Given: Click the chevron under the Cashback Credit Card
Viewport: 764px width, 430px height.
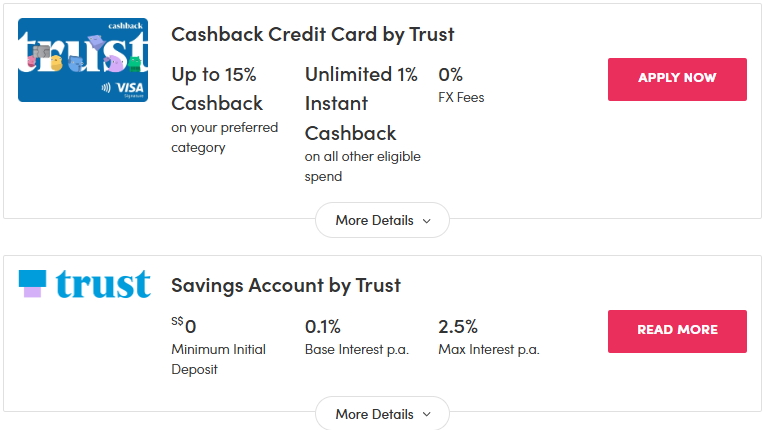Looking at the screenshot, I should [x=427, y=221].
